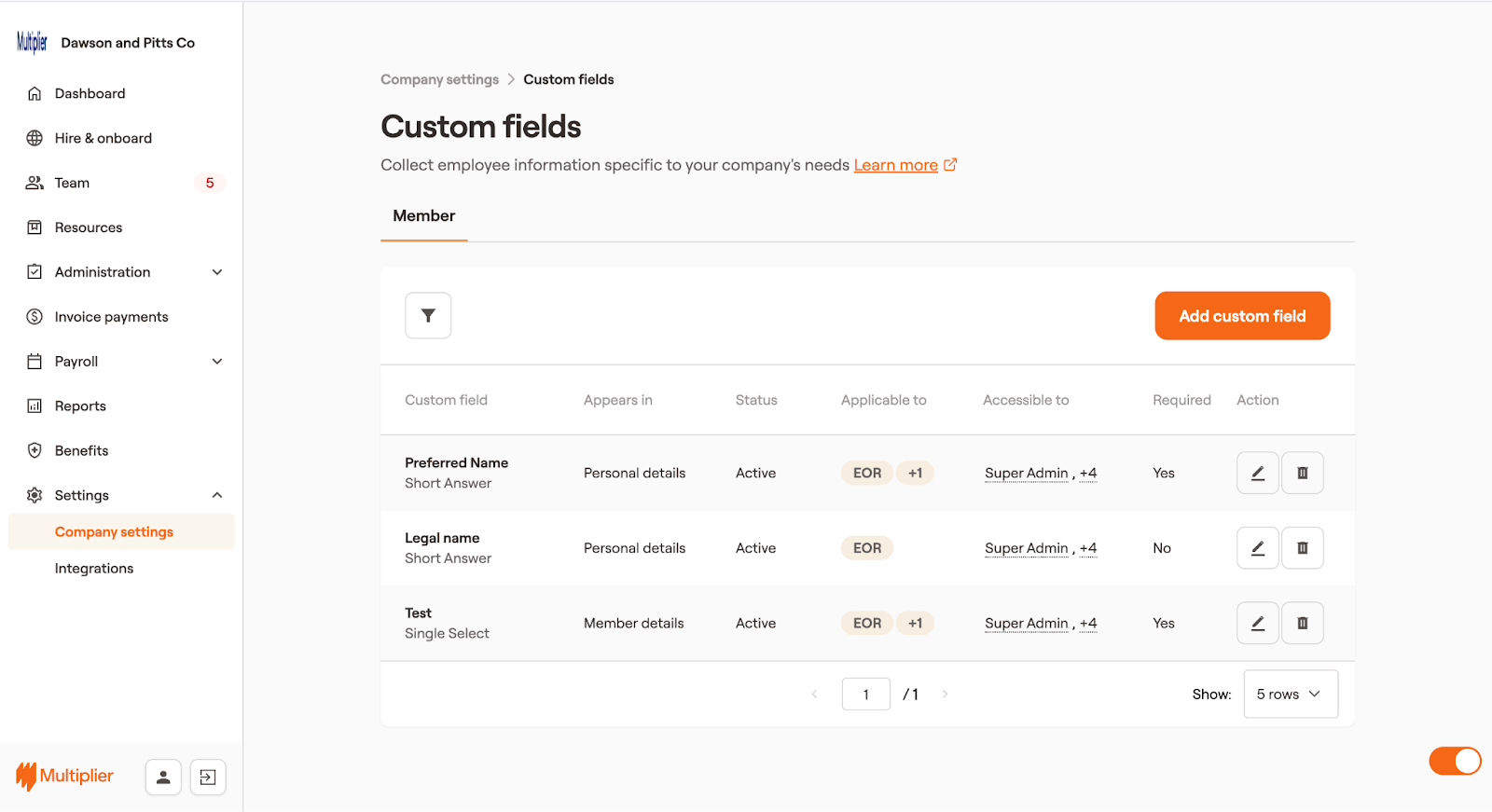Click the edit pencil for Test field
This screenshot has width=1492, height=812.
[1257, 623]
